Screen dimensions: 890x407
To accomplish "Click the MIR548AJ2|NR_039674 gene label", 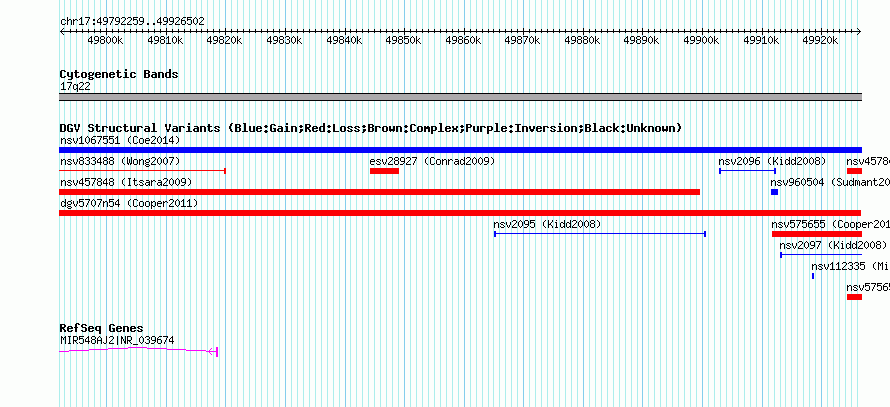I will pyautogui.click(x=117, y=341).
